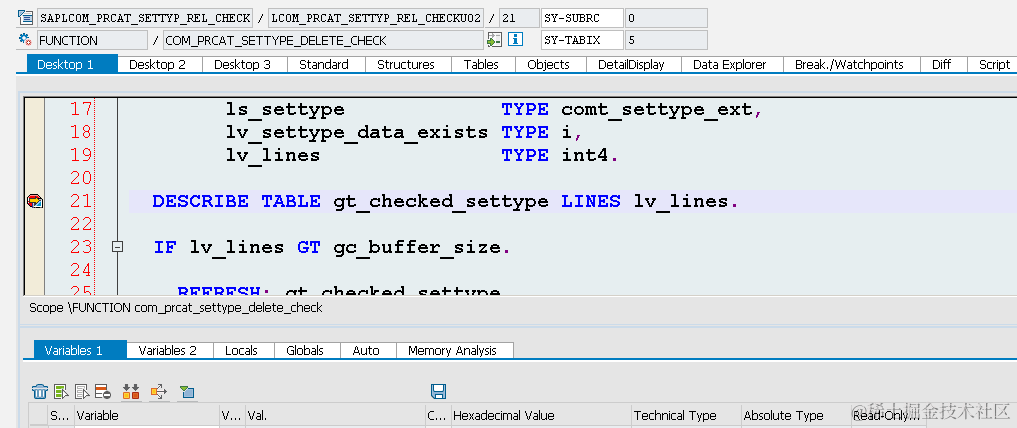
Task: Click the SY-TABIX value field showing 5
Action: (x=666, y=40)
